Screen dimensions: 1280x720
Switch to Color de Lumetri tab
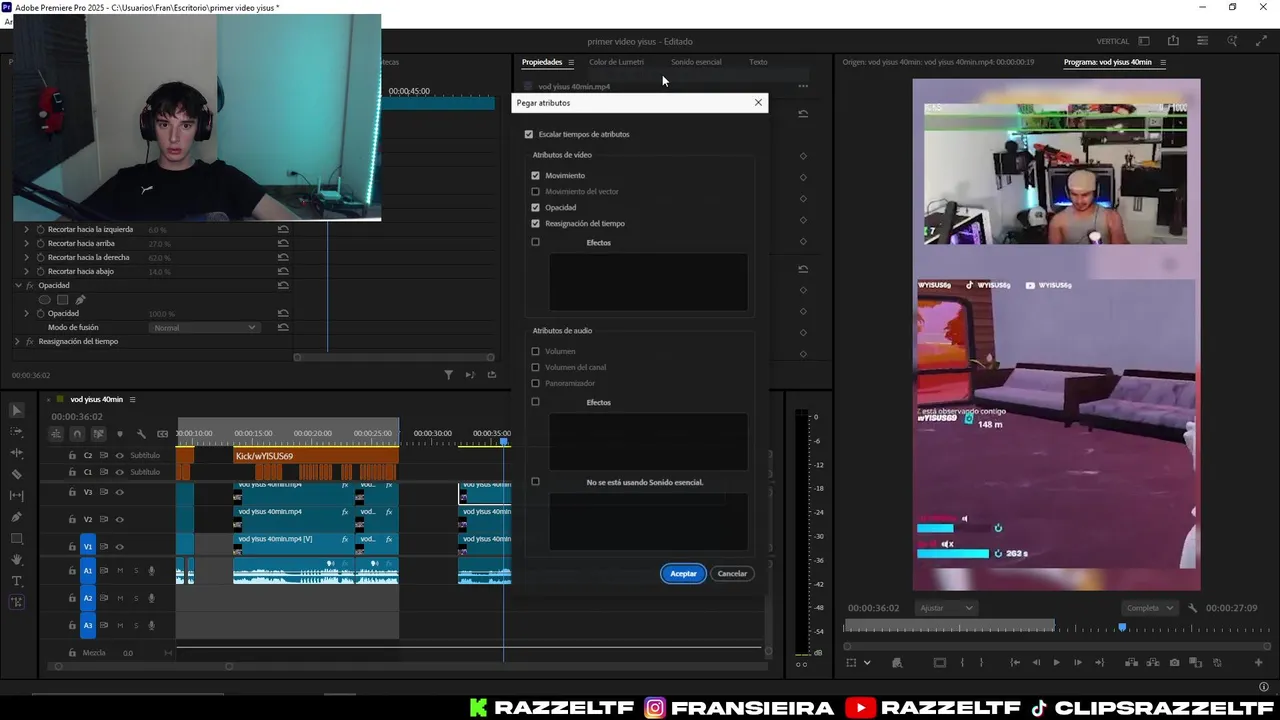(616, 62)
